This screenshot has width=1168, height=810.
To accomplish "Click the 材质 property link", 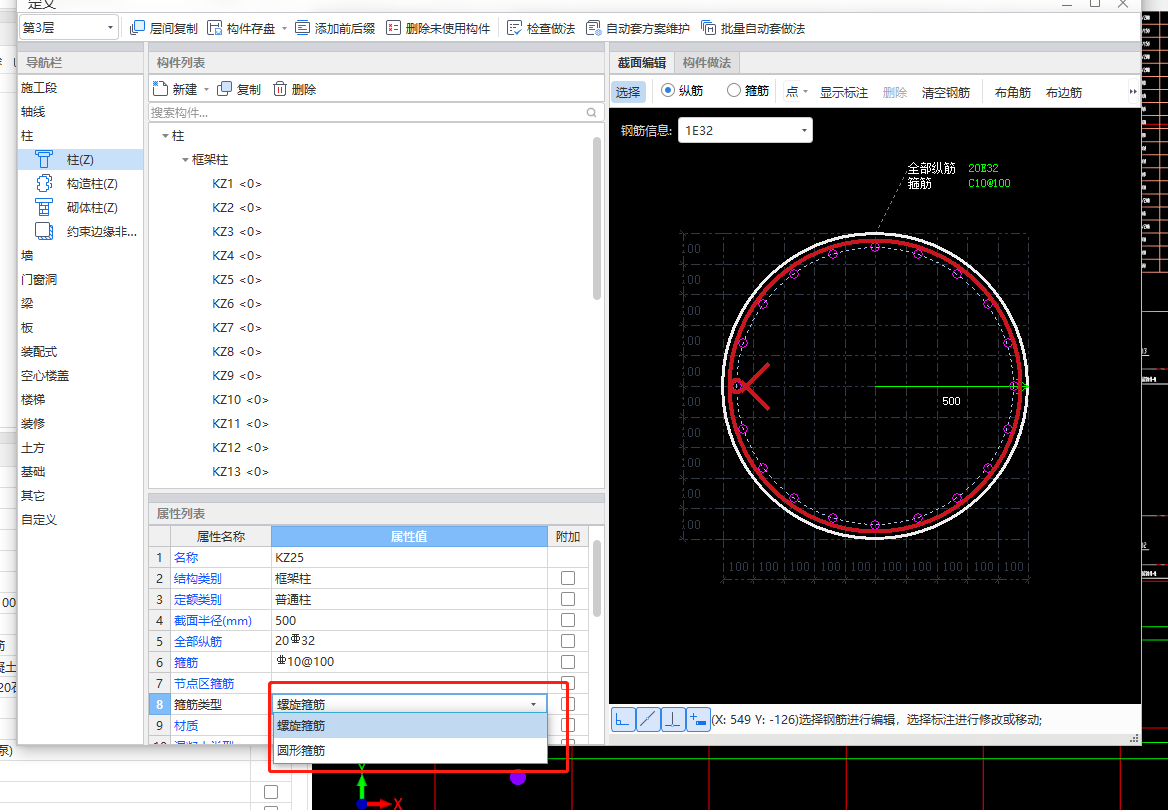I will click(x=186, y=726).
